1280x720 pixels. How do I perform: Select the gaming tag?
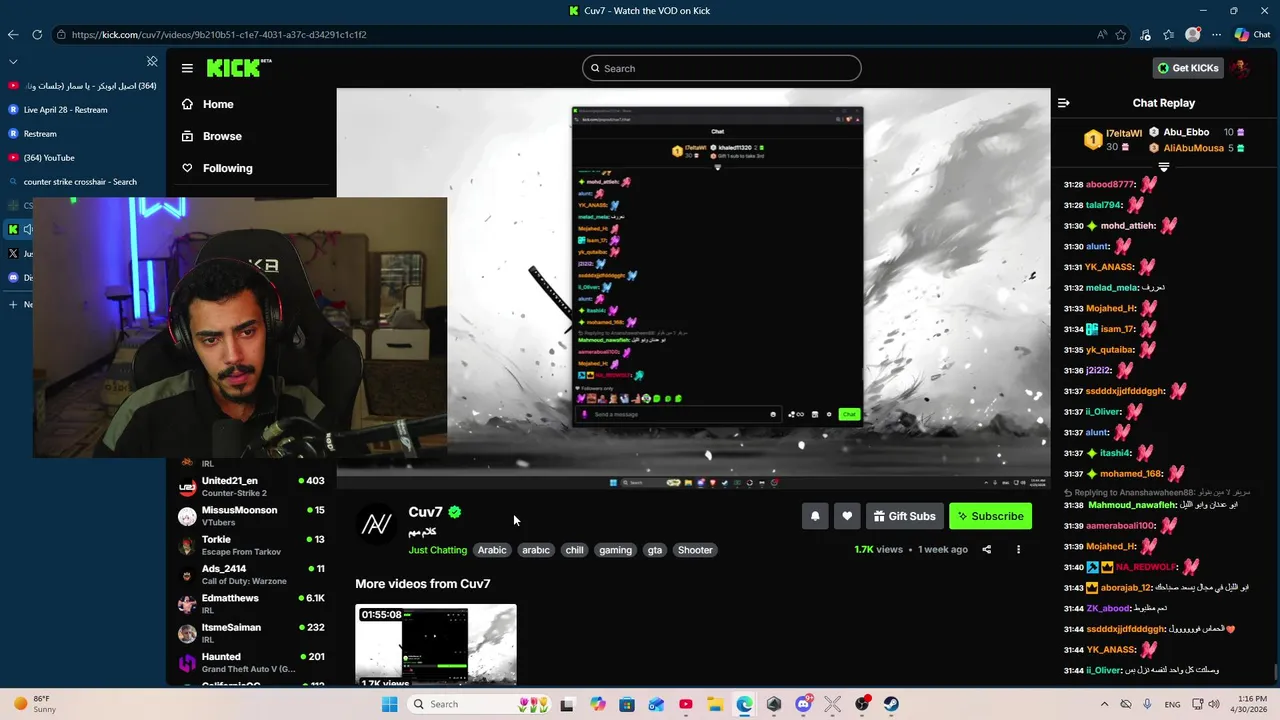point(615,550)
